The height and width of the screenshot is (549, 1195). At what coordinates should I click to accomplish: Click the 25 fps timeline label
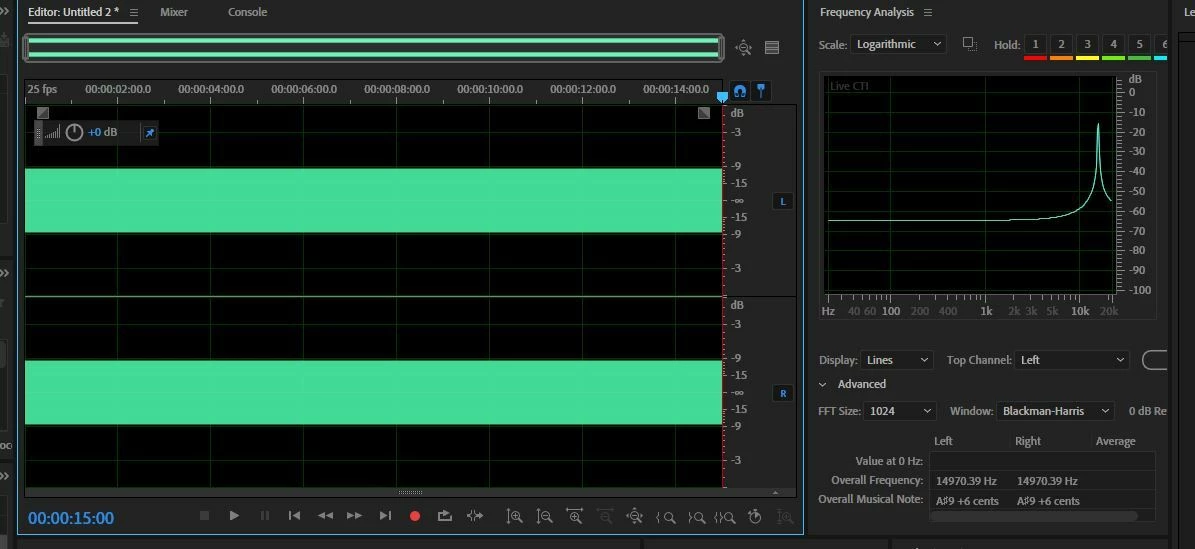(x=43, y=89)
